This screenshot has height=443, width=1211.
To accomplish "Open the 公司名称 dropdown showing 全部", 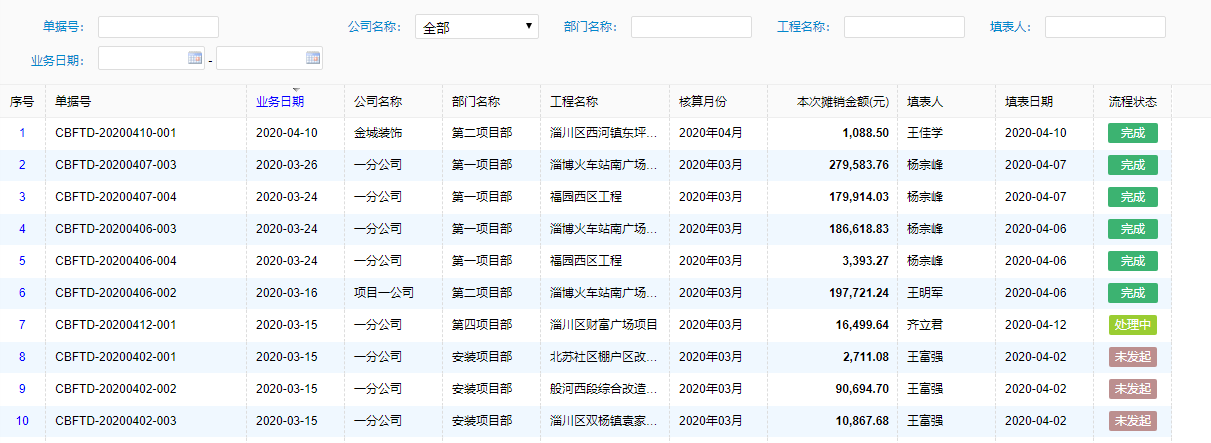I will pos(477,27).
